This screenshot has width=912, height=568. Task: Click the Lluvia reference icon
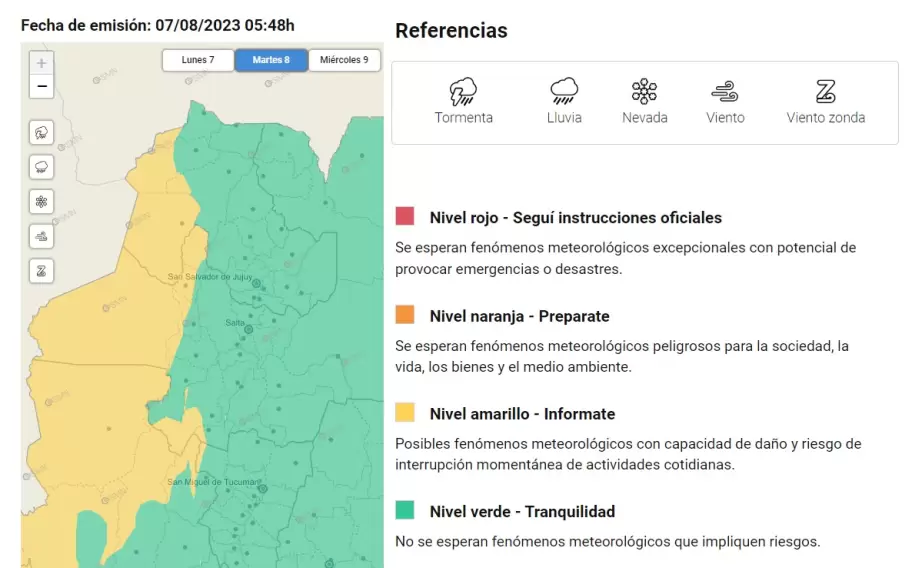[x=564, y=91]
